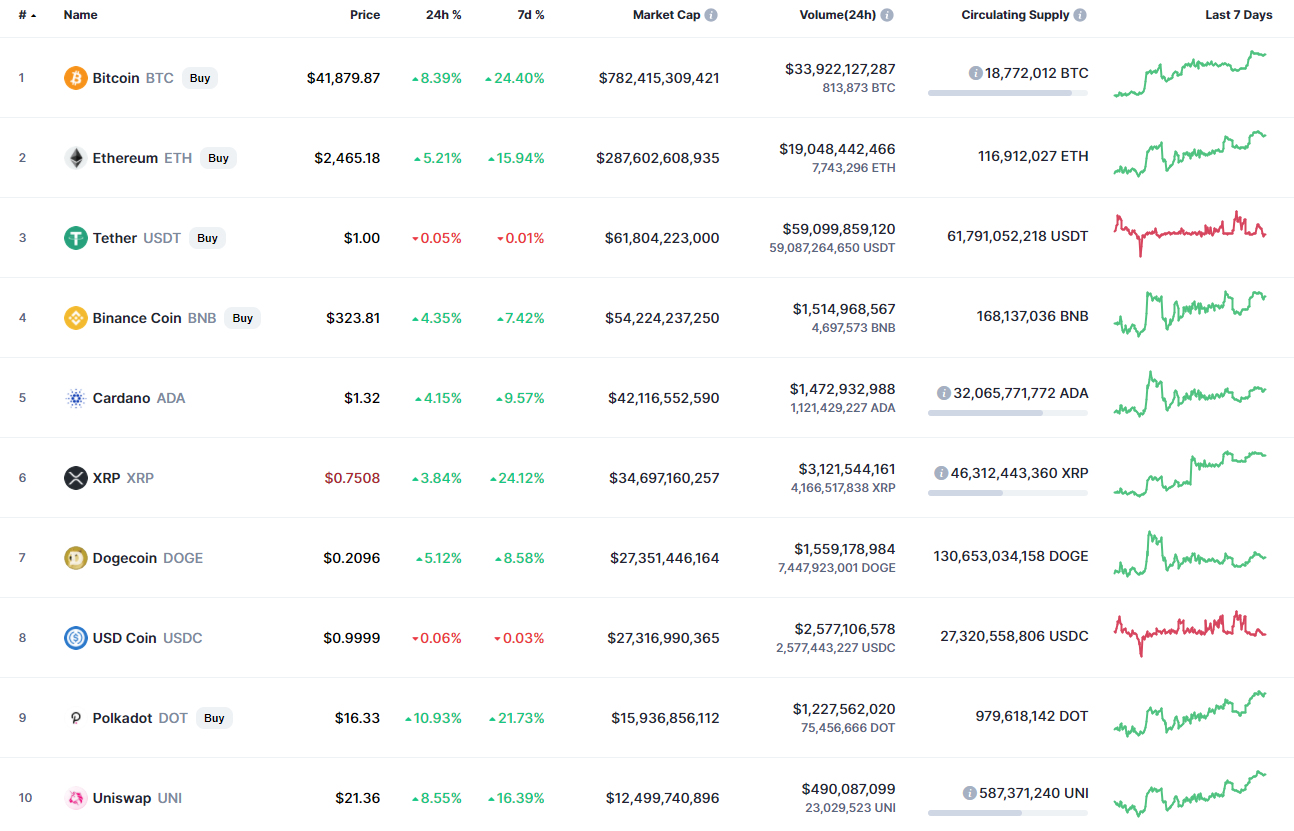
Task: Open the Dogecoin name link
Action: click(125, 558)
